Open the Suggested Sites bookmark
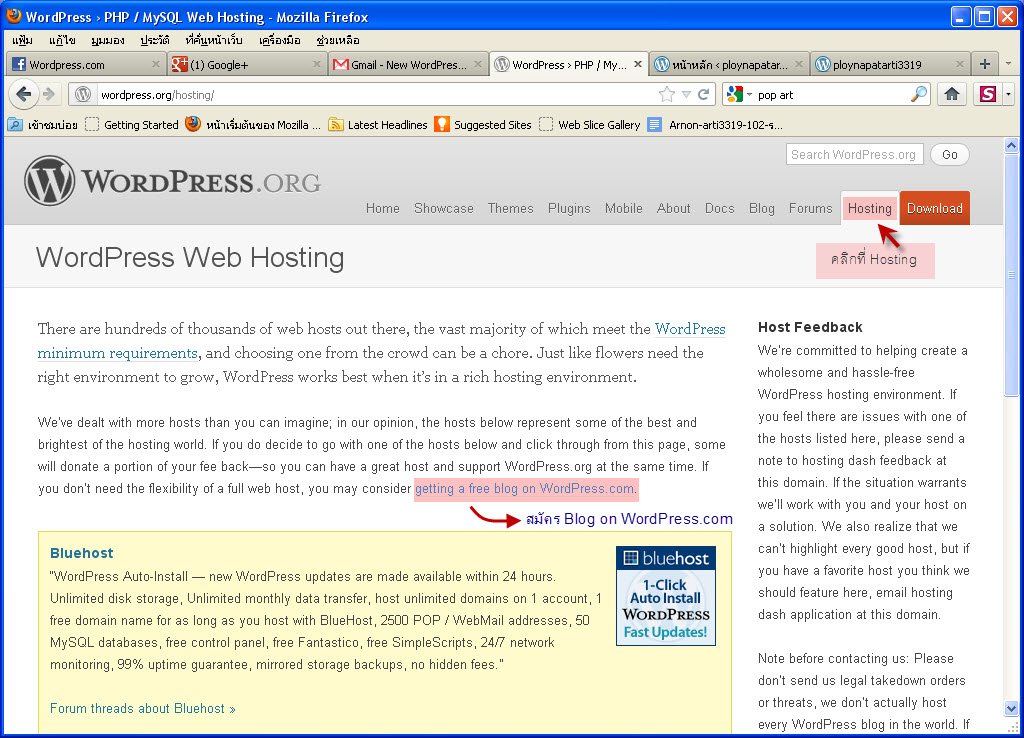 click(x=483, y=124)
